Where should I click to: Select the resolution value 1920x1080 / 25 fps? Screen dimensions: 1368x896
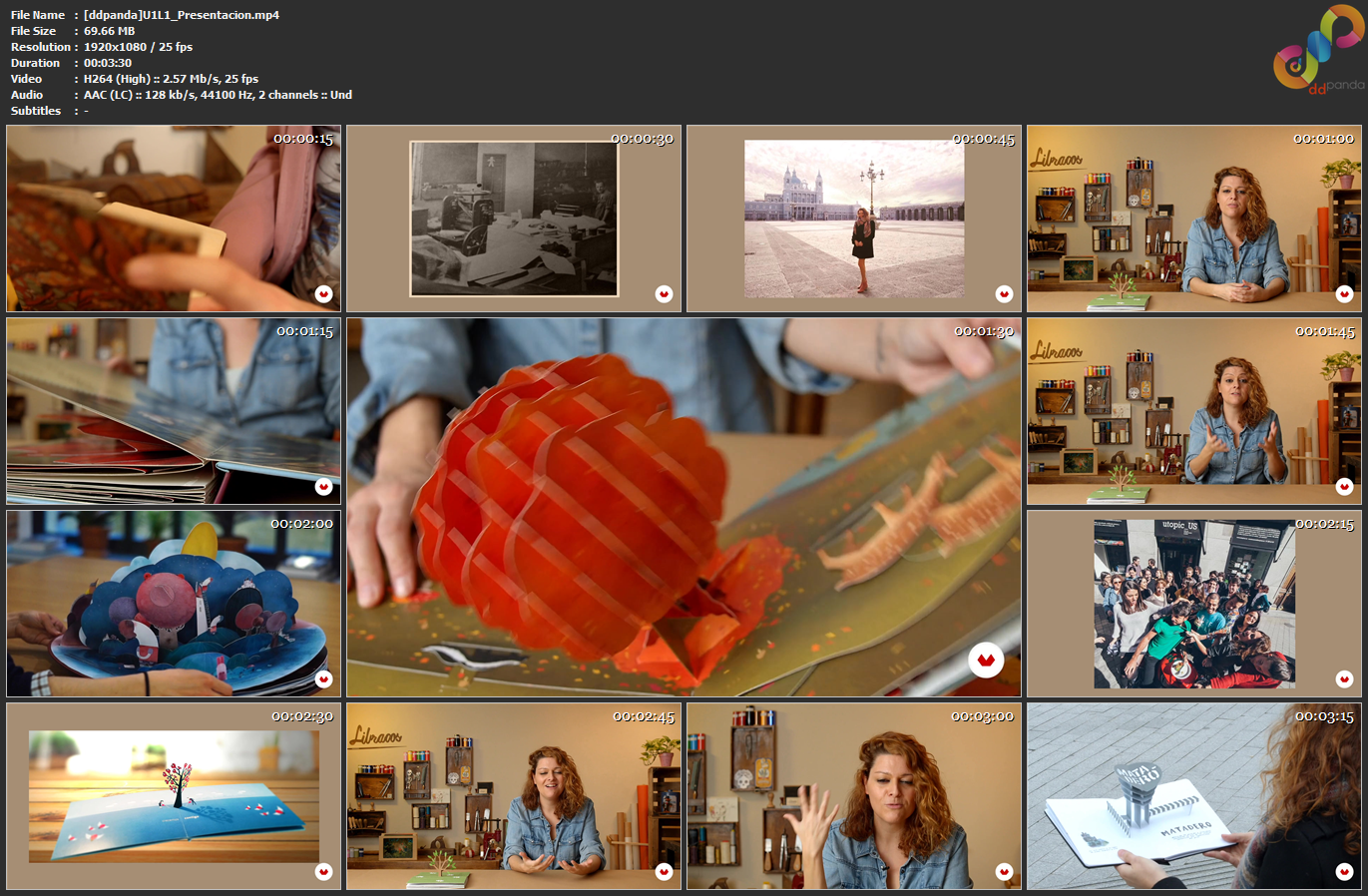tap(139, 47)
